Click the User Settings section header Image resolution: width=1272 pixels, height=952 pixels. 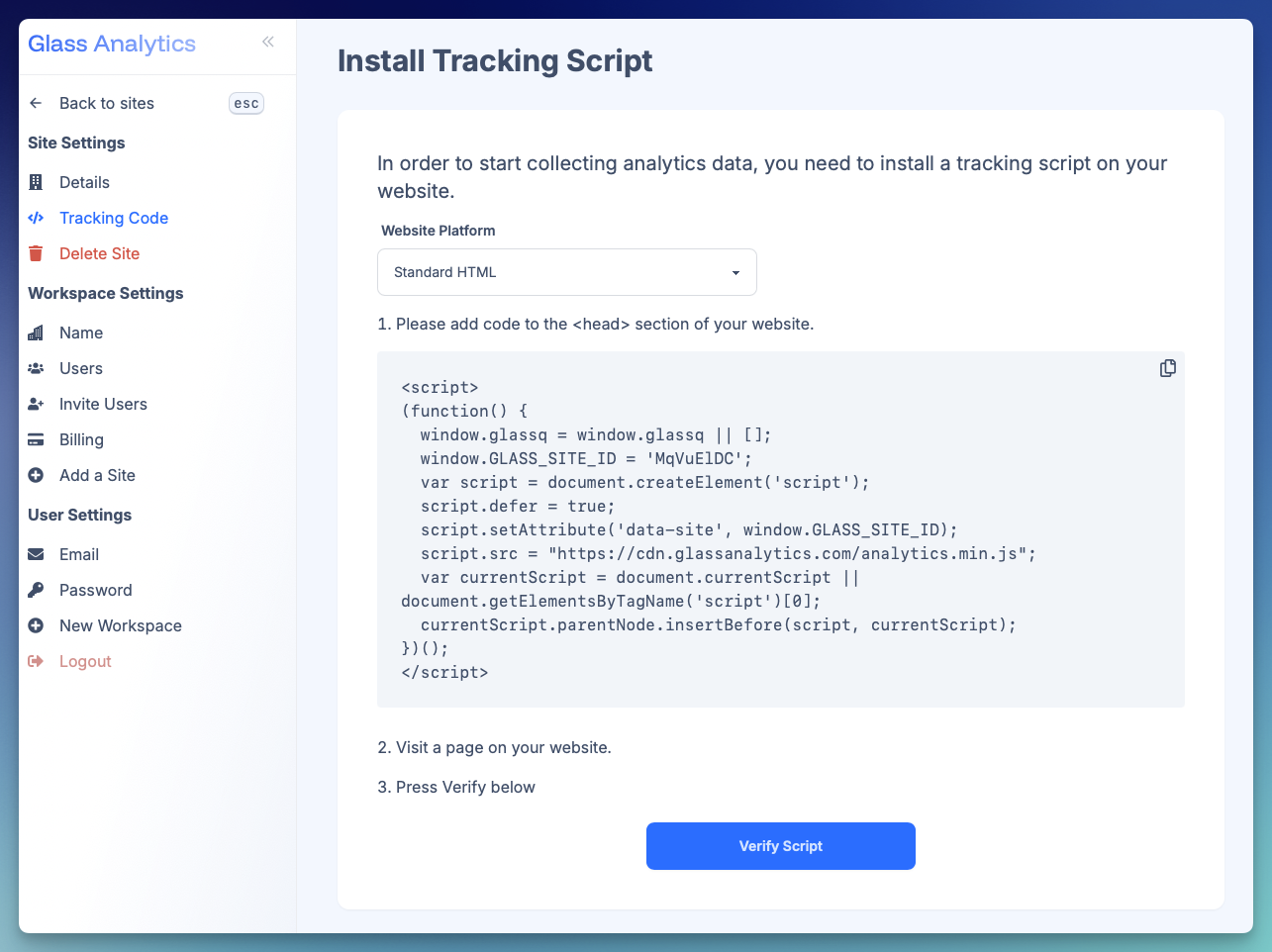pyautogui.click(x=79, y=515)
